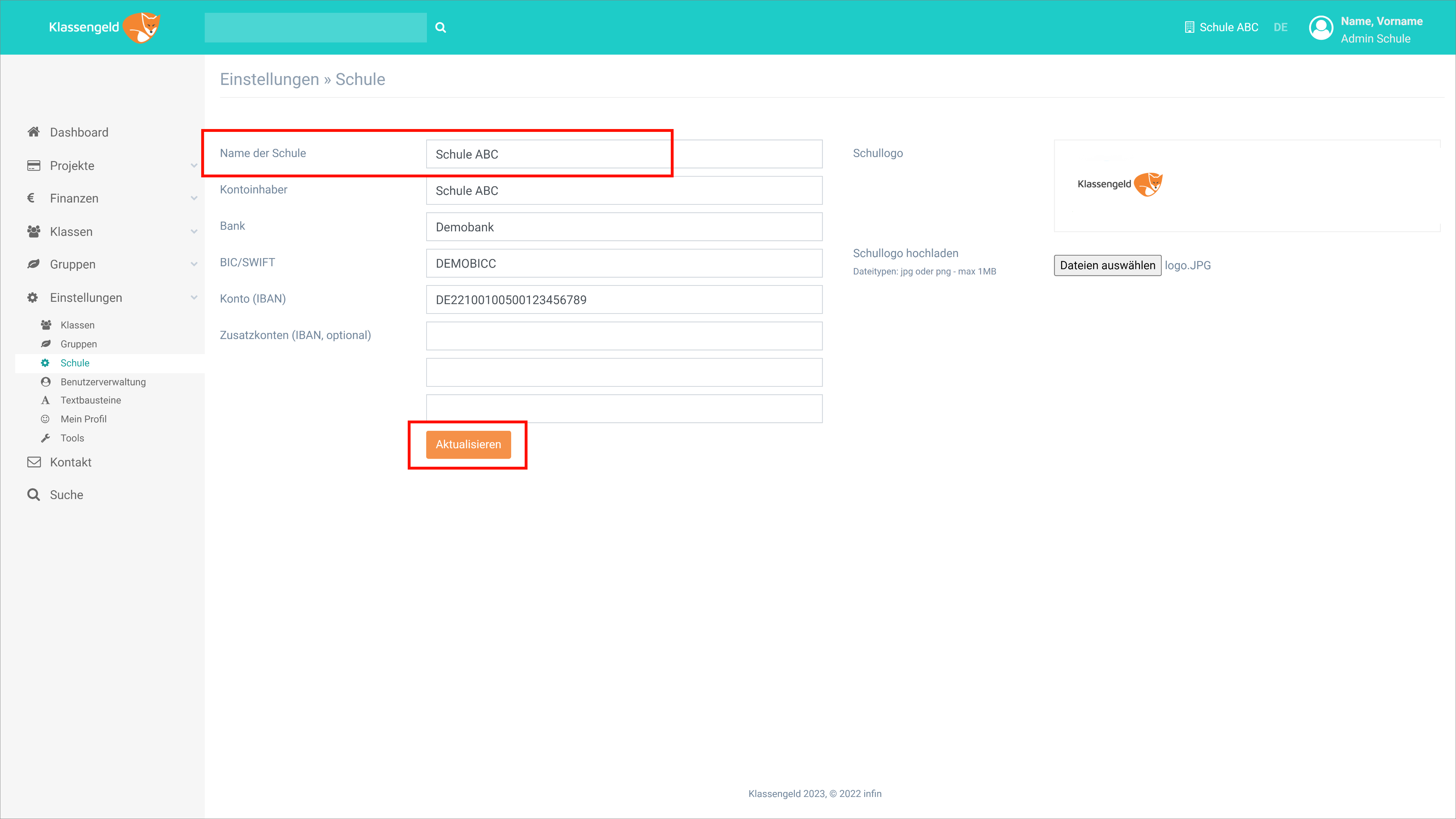
Task: Select Benutzerverwaltung in settings submenu
Action: [103, 382]
